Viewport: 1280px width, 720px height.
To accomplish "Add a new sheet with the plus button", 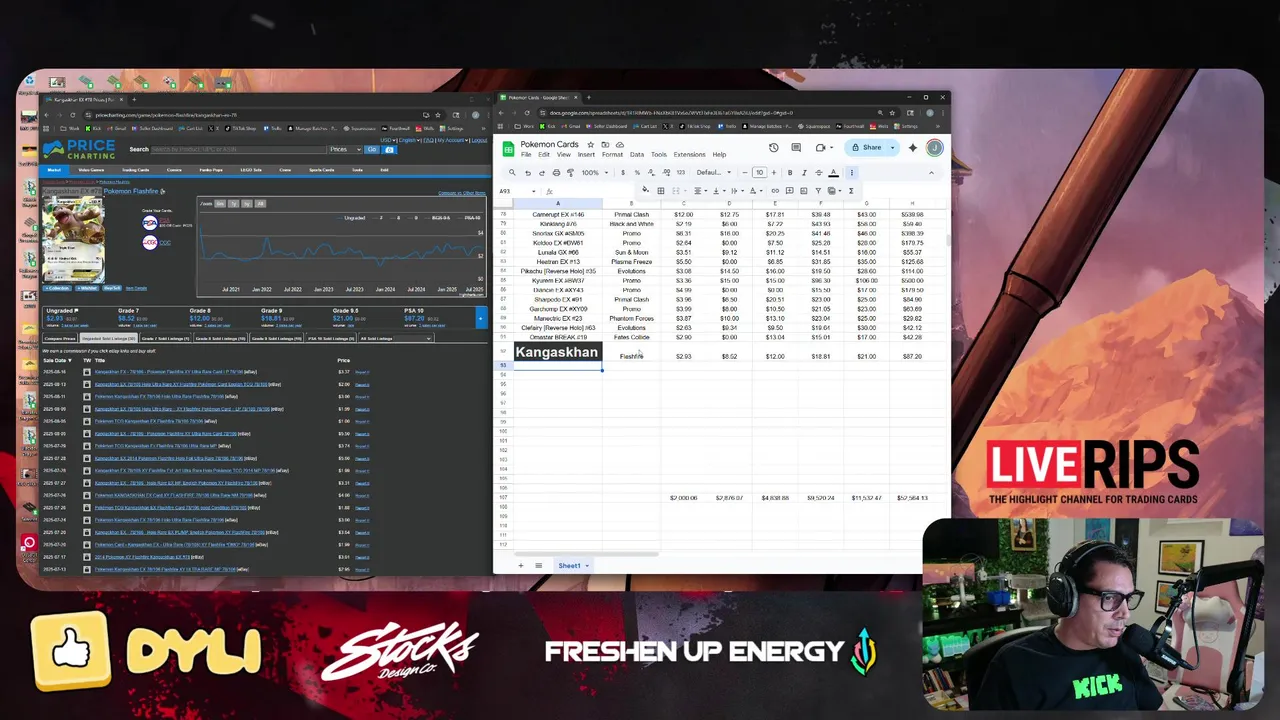I will (520, 566).
